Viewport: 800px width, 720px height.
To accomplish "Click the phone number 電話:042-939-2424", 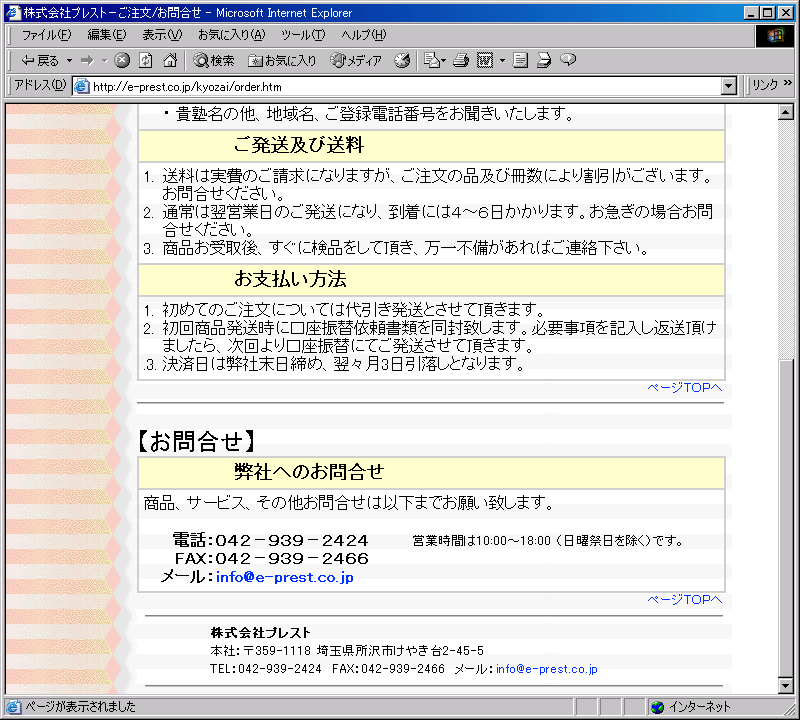I will tap(270, 540).
